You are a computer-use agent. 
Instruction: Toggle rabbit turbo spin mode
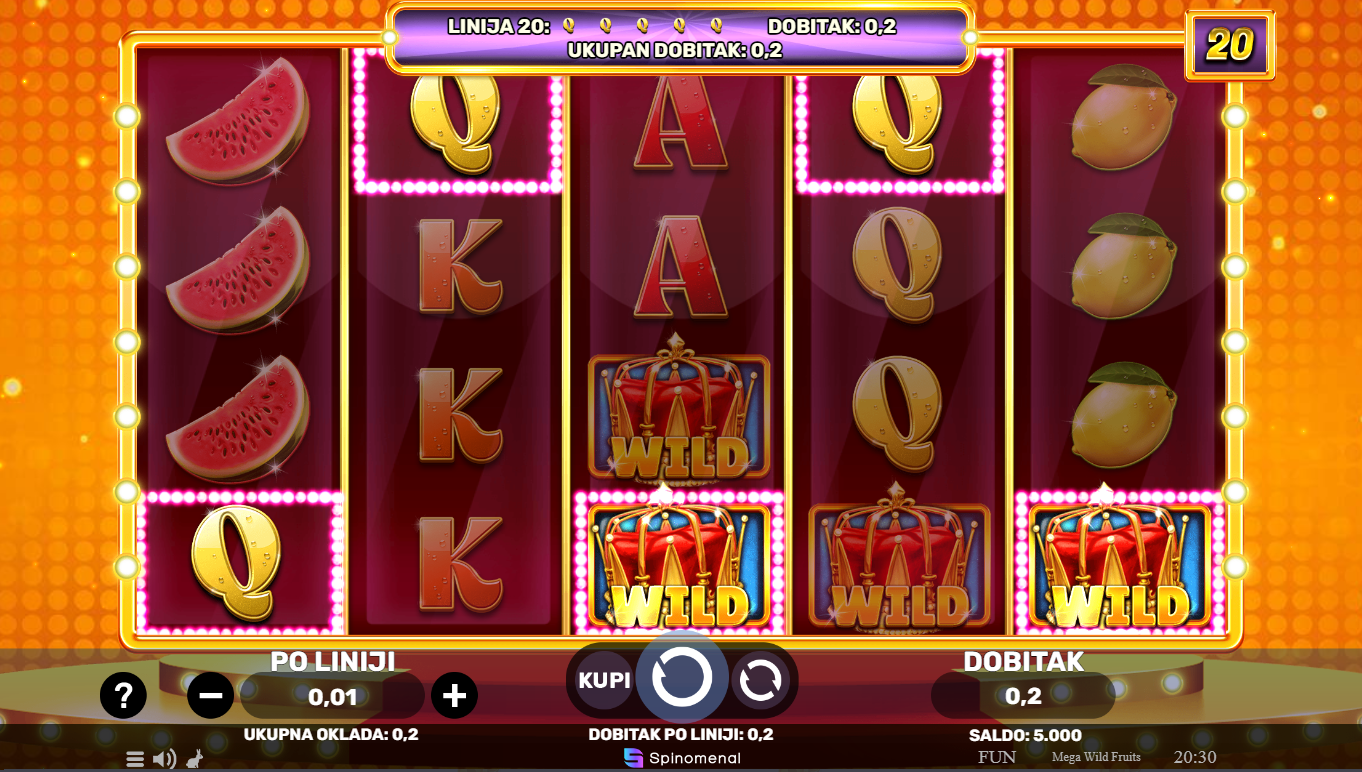point(196,759)
